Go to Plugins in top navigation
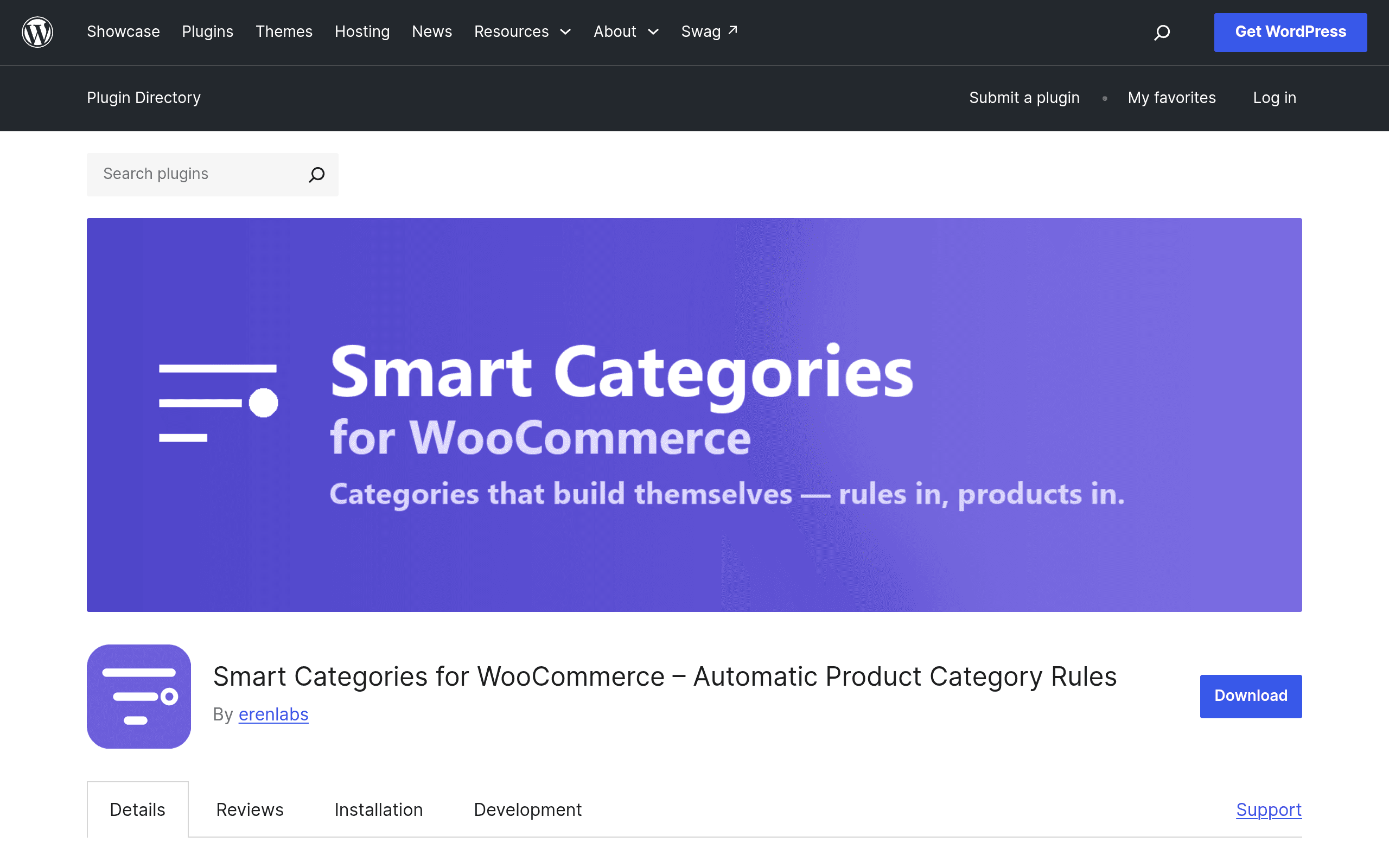The image size is (1389, 868). tap(208, 31)
